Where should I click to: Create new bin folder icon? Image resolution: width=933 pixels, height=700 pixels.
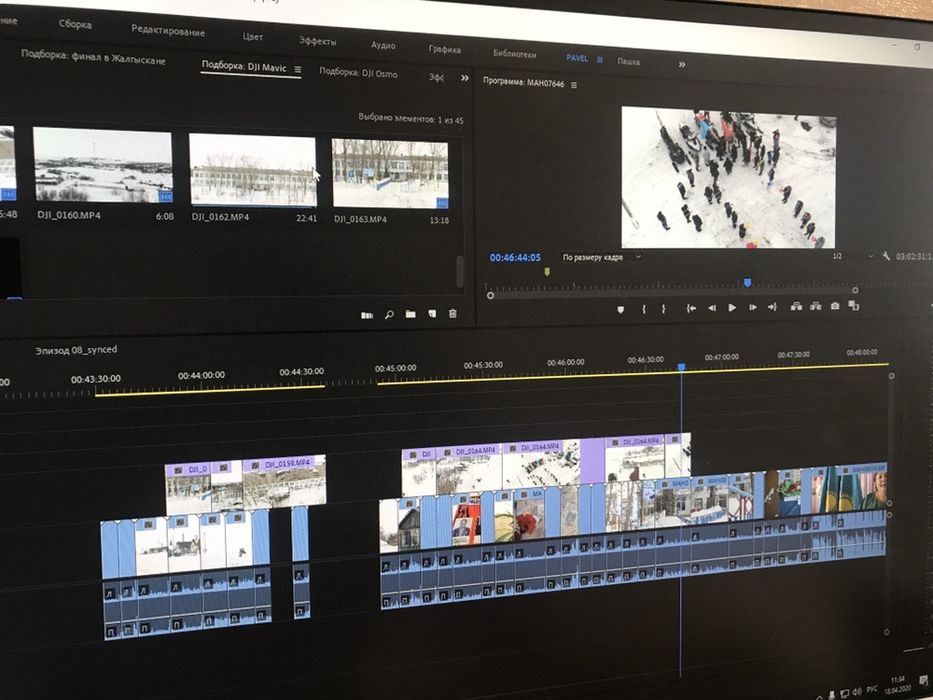[x=411, y=314]
